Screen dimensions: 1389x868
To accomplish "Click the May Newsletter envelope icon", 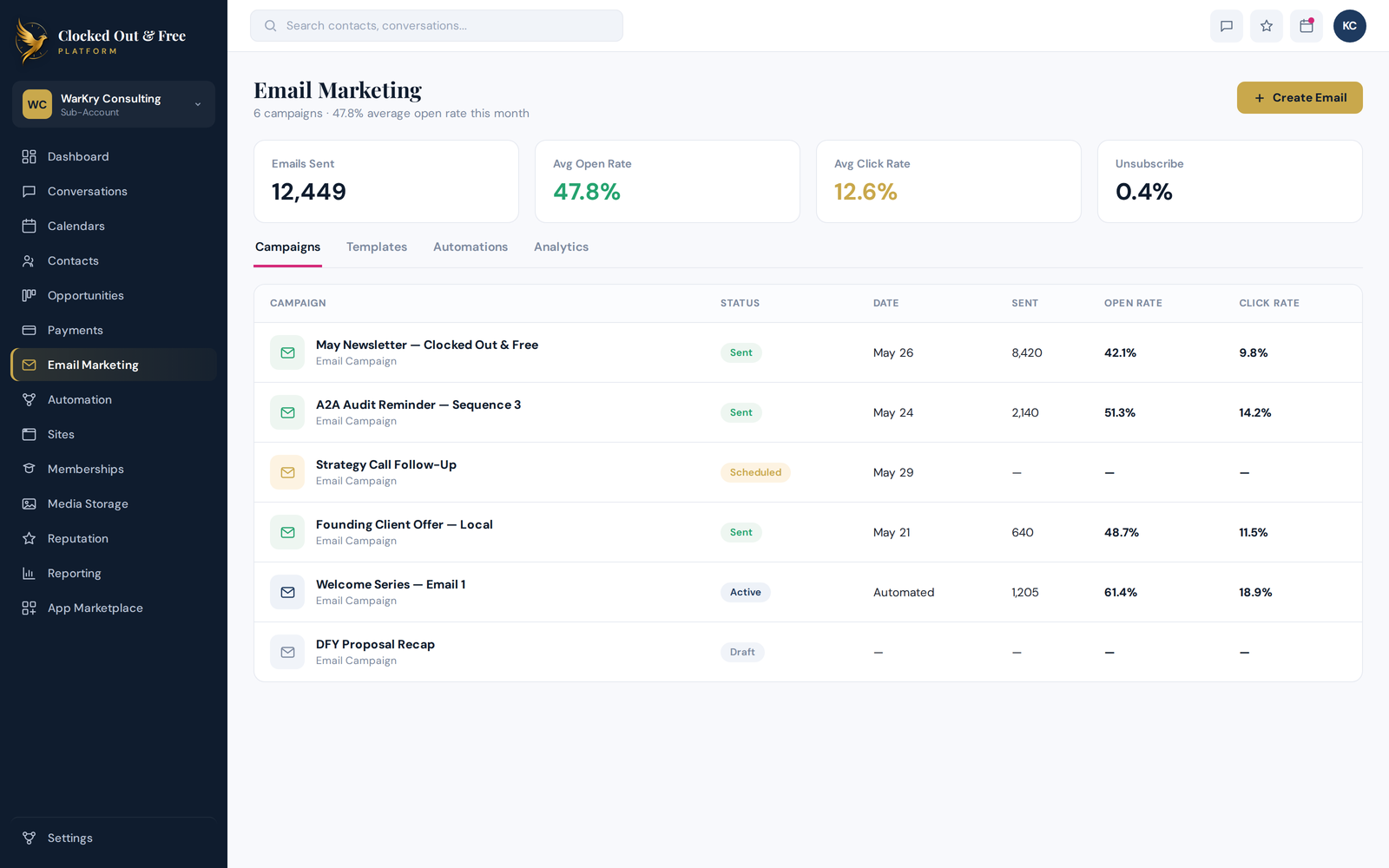I will click(x=287, y=352).
